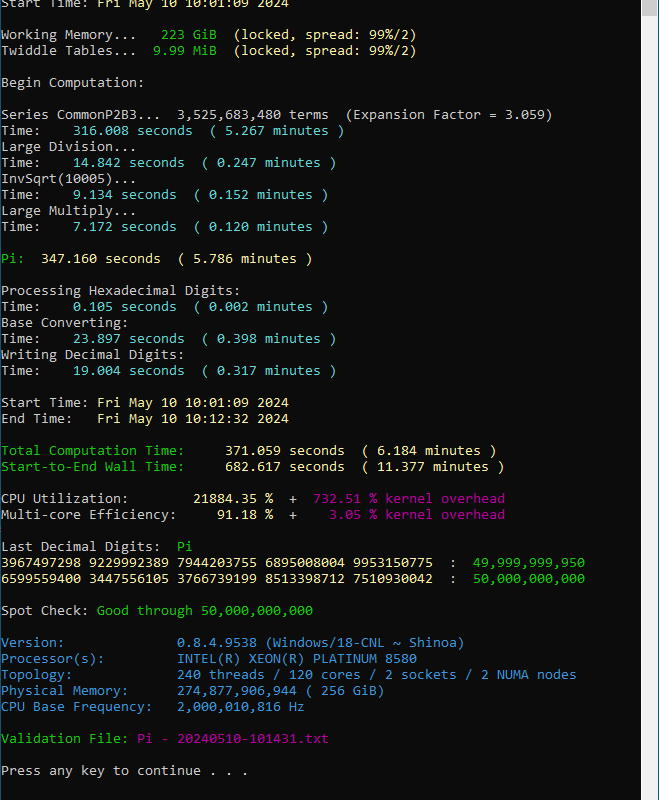Image resolution: width=659 pixels, height=800 pixels.
Task: Click the green 'Pi:' label
Action: 12,259
